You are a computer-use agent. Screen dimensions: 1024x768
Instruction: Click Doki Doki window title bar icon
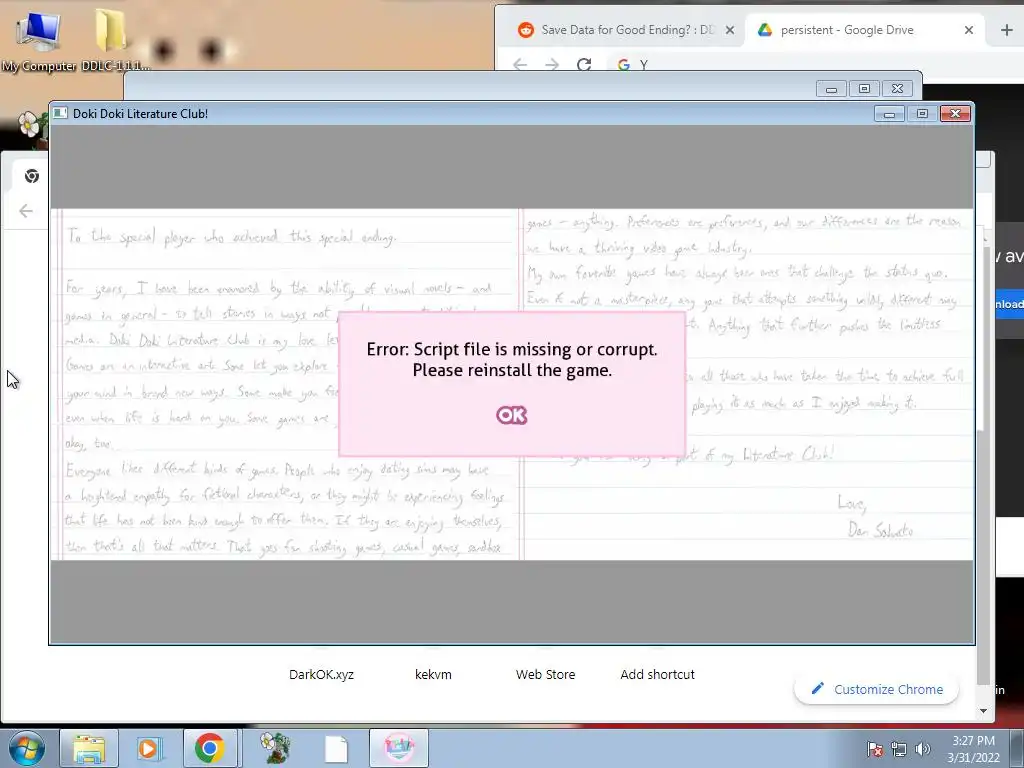[60, 113]
